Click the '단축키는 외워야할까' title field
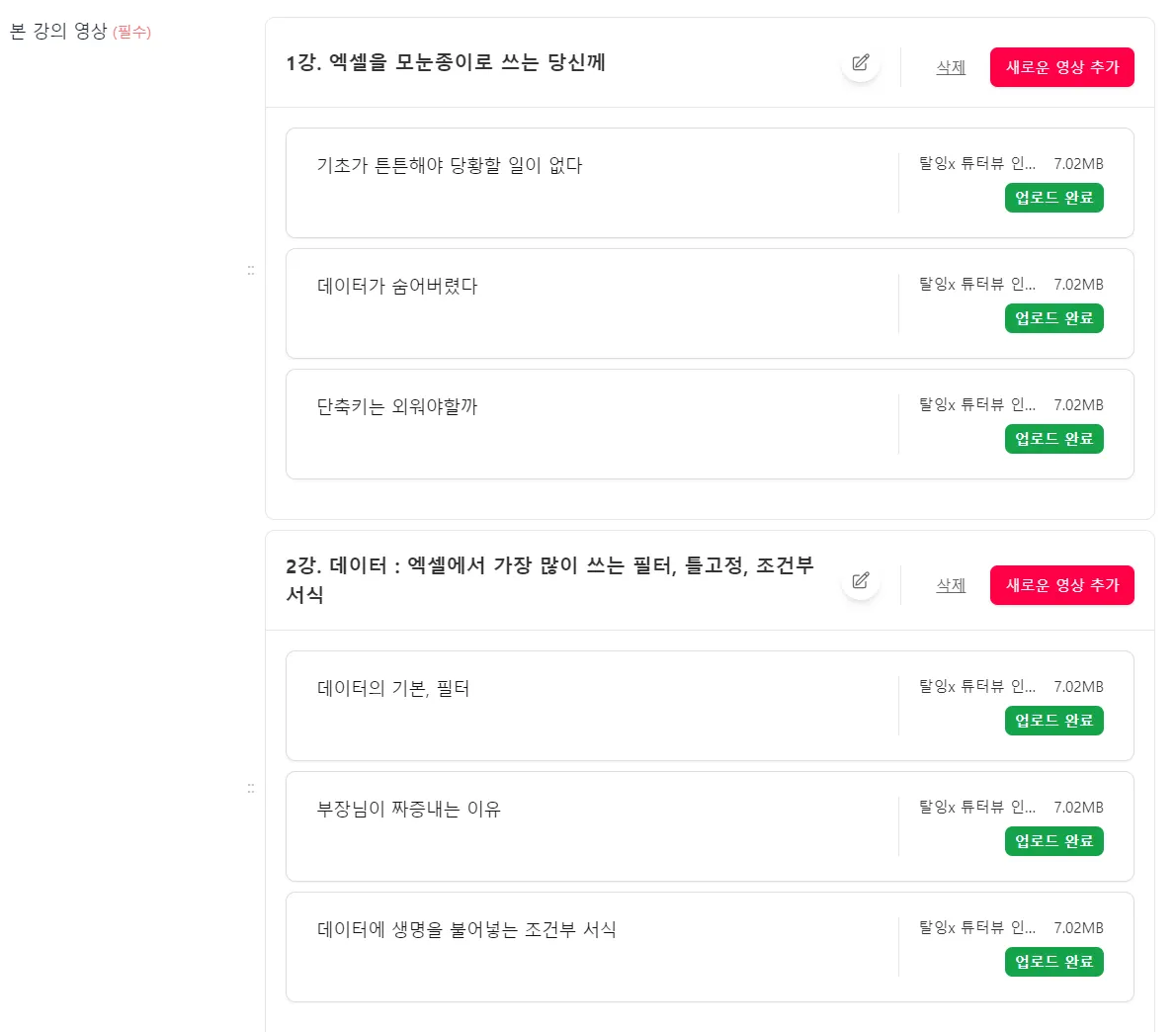Screen dimensions: 1176x1032 pyautogui.click(x=397, y=406)
